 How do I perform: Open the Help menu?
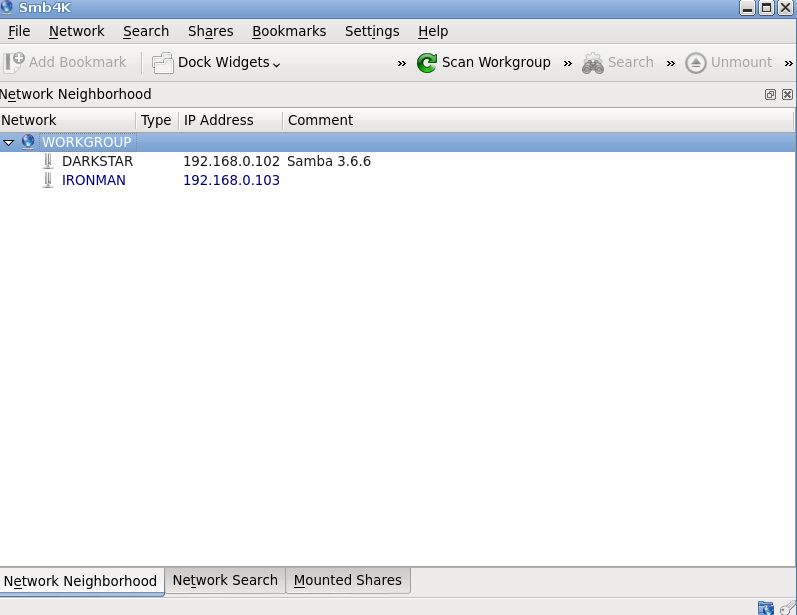pyautogui.click(x=433, y=32)
